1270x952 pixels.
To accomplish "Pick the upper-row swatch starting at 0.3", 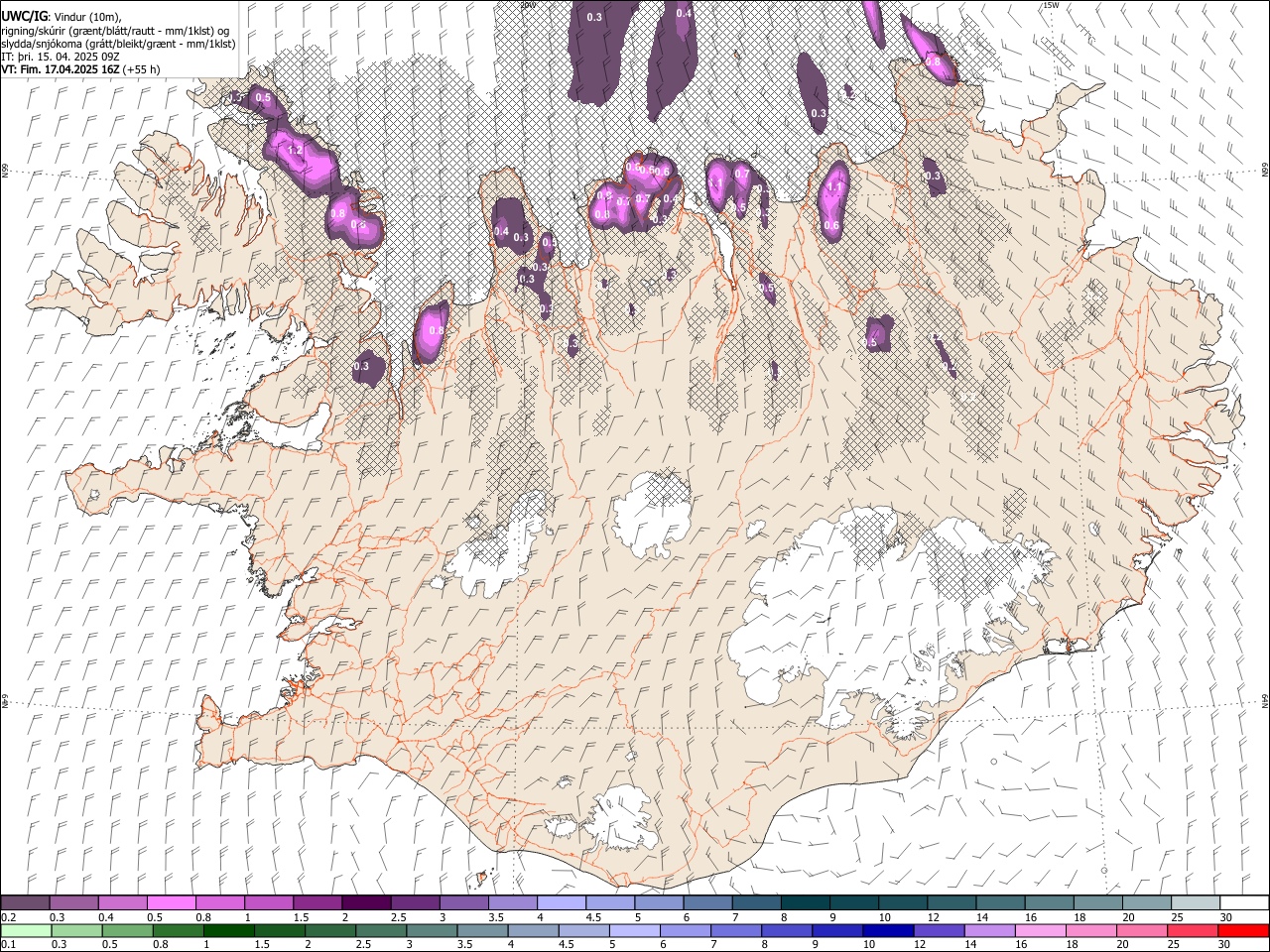I will click(74, 903).
